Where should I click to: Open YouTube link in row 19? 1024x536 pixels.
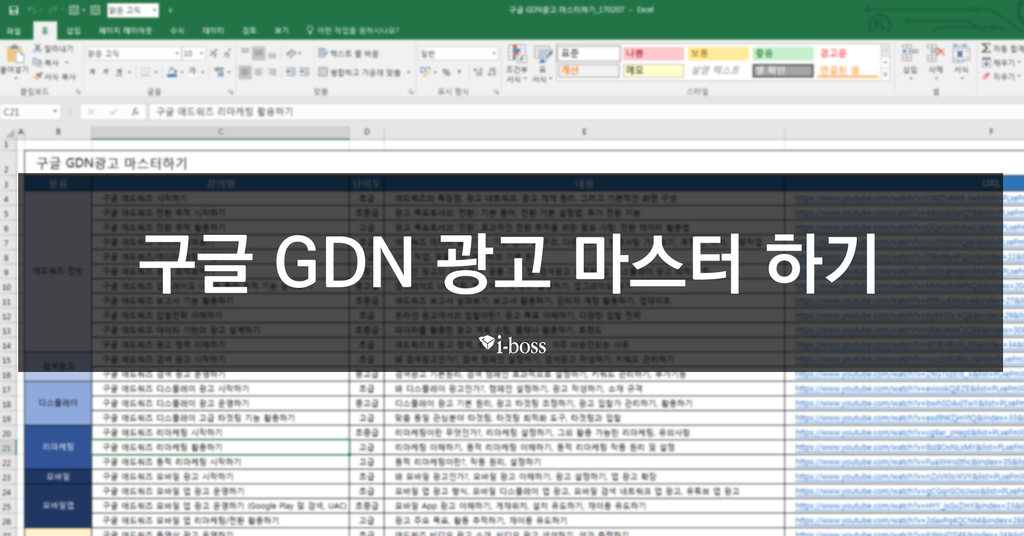(908, 418)
